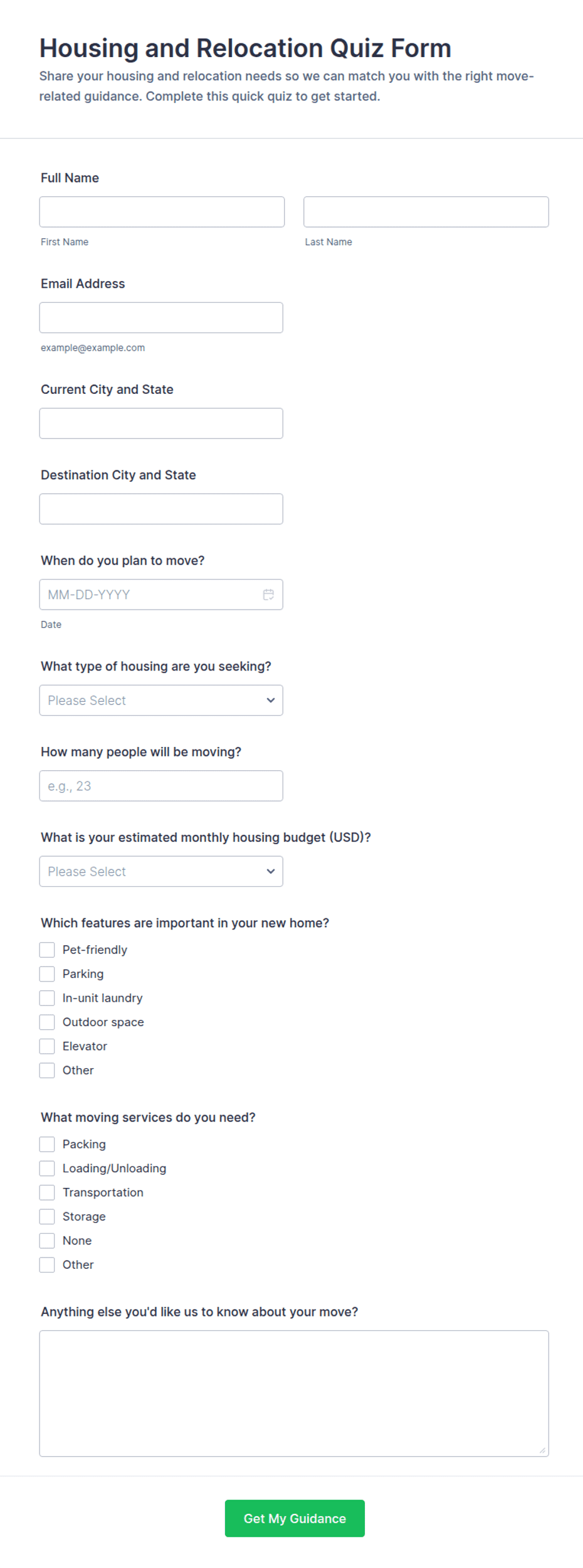Submit with Get My Guidance button
The image size is (583, 1568).
tap(295, 1518)
